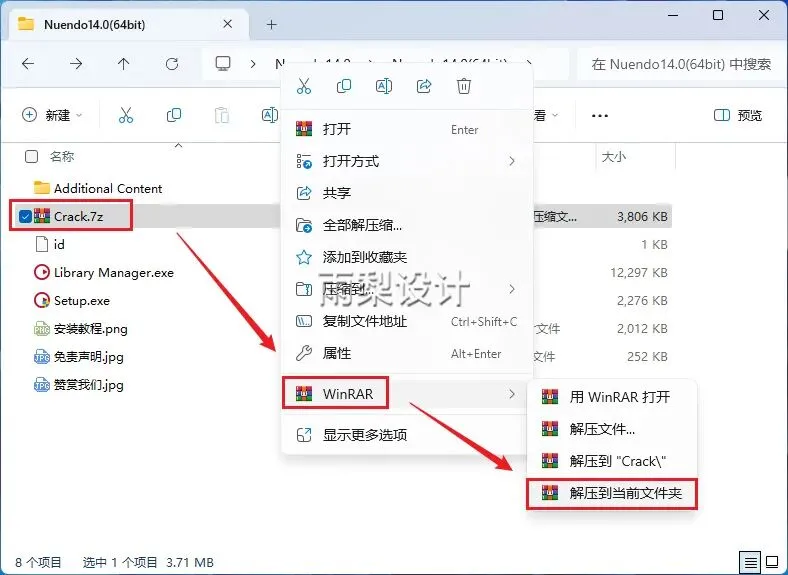The width and height of the screenshot is (788, 575).
Task: Add a new tab with plus button
Action: point(271,24)
